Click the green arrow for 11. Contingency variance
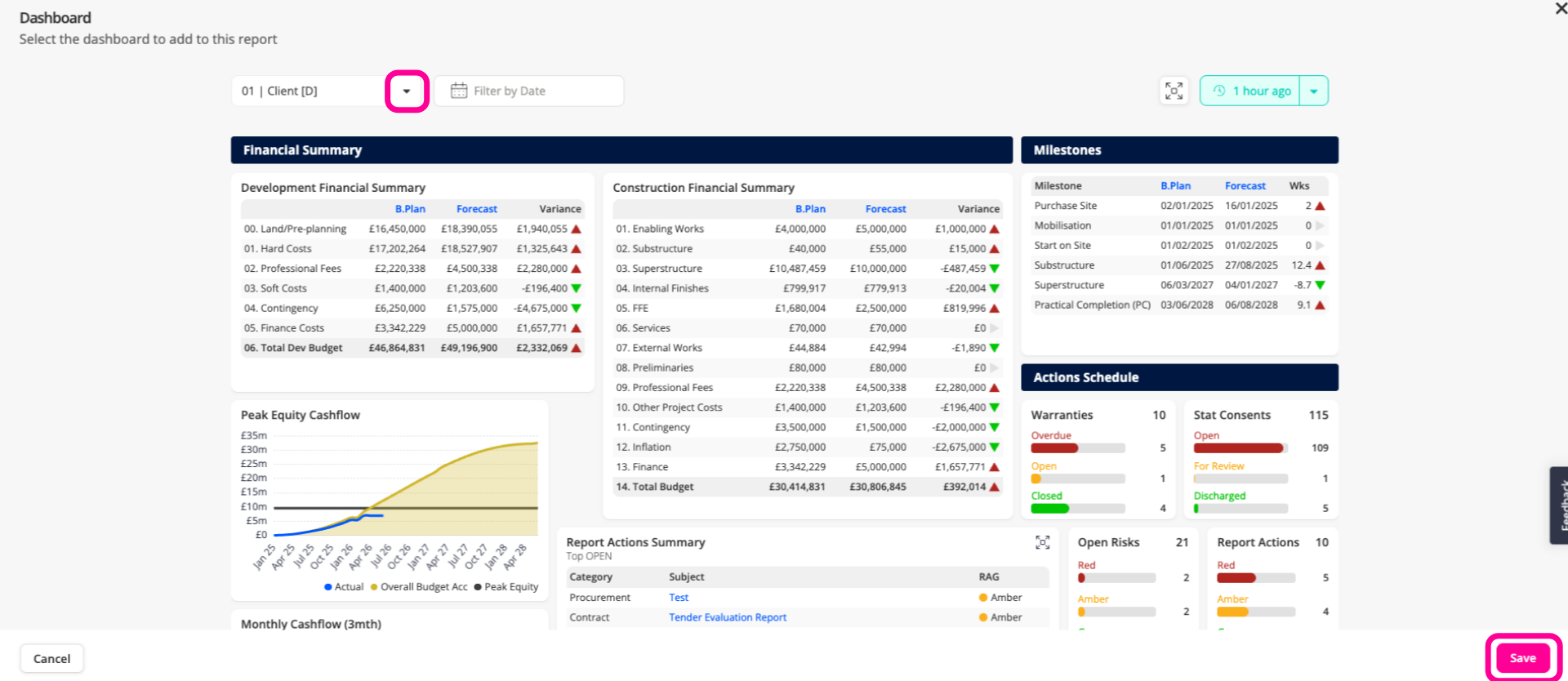Viewport: 1568px width, 681px height. (x=994, y=427)
